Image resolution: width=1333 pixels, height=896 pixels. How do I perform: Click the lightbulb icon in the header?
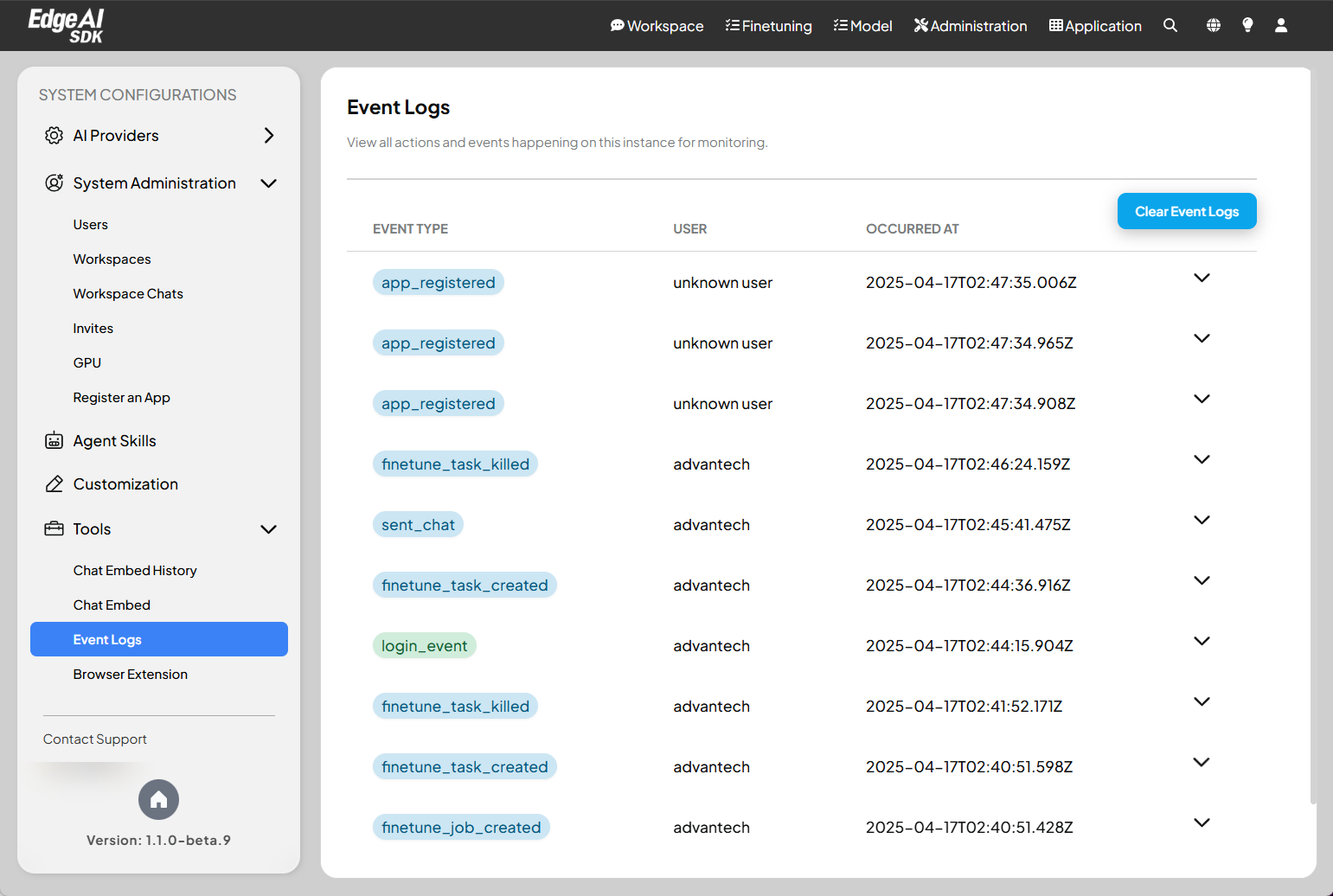[x=1247, y=25]
